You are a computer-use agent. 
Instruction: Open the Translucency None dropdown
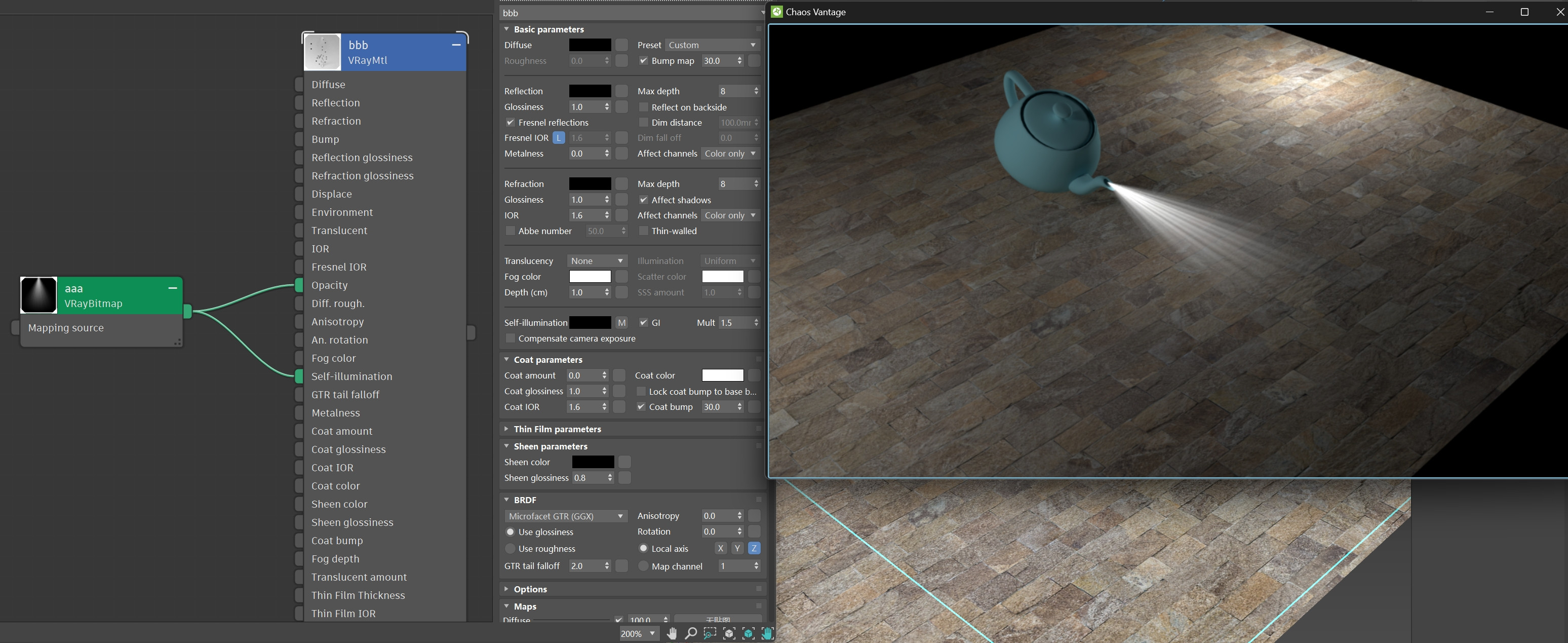[597, 260]
